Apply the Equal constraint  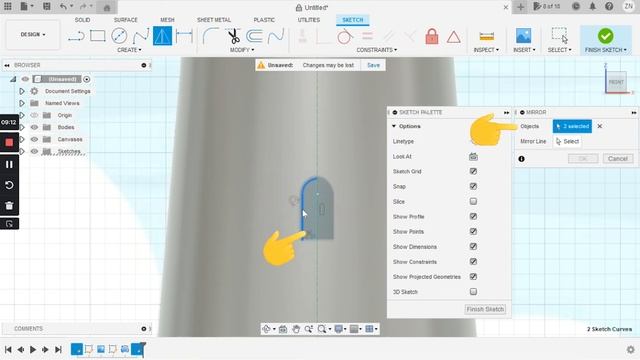pos(367,36)
